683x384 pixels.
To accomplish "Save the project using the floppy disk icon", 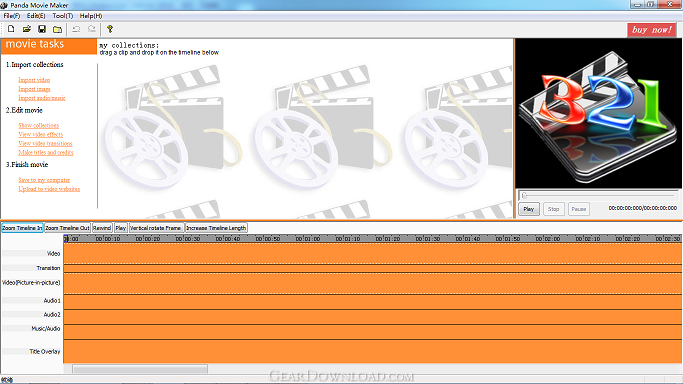I will [x=42, y=29].
